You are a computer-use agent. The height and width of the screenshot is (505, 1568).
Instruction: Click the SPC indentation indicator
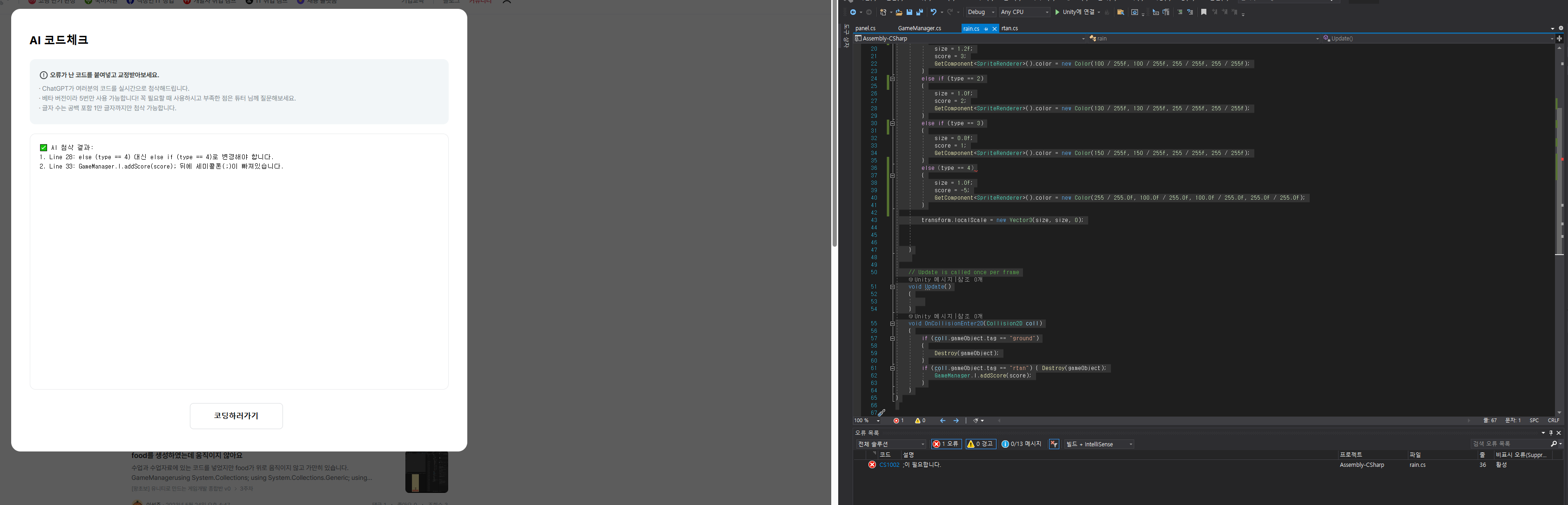pyautogui.click(x=1534, y=420)
